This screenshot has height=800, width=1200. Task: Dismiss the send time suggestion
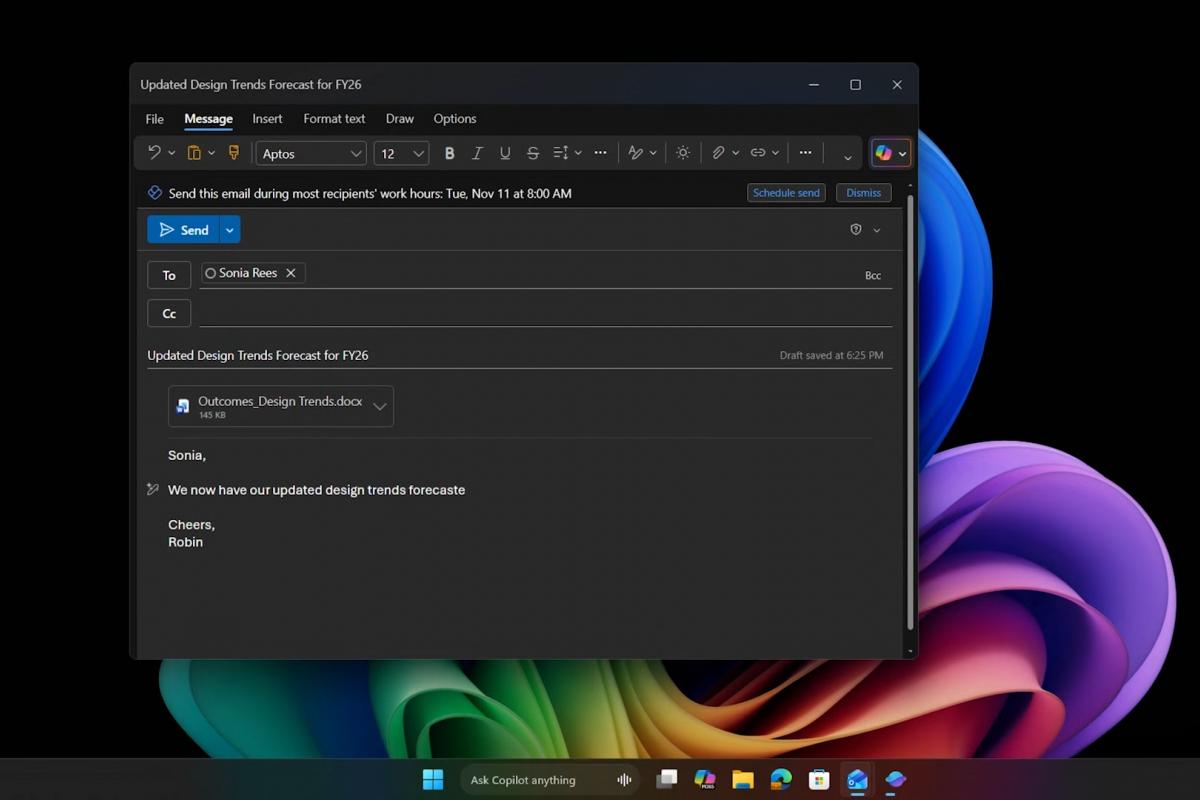point(863,192)
